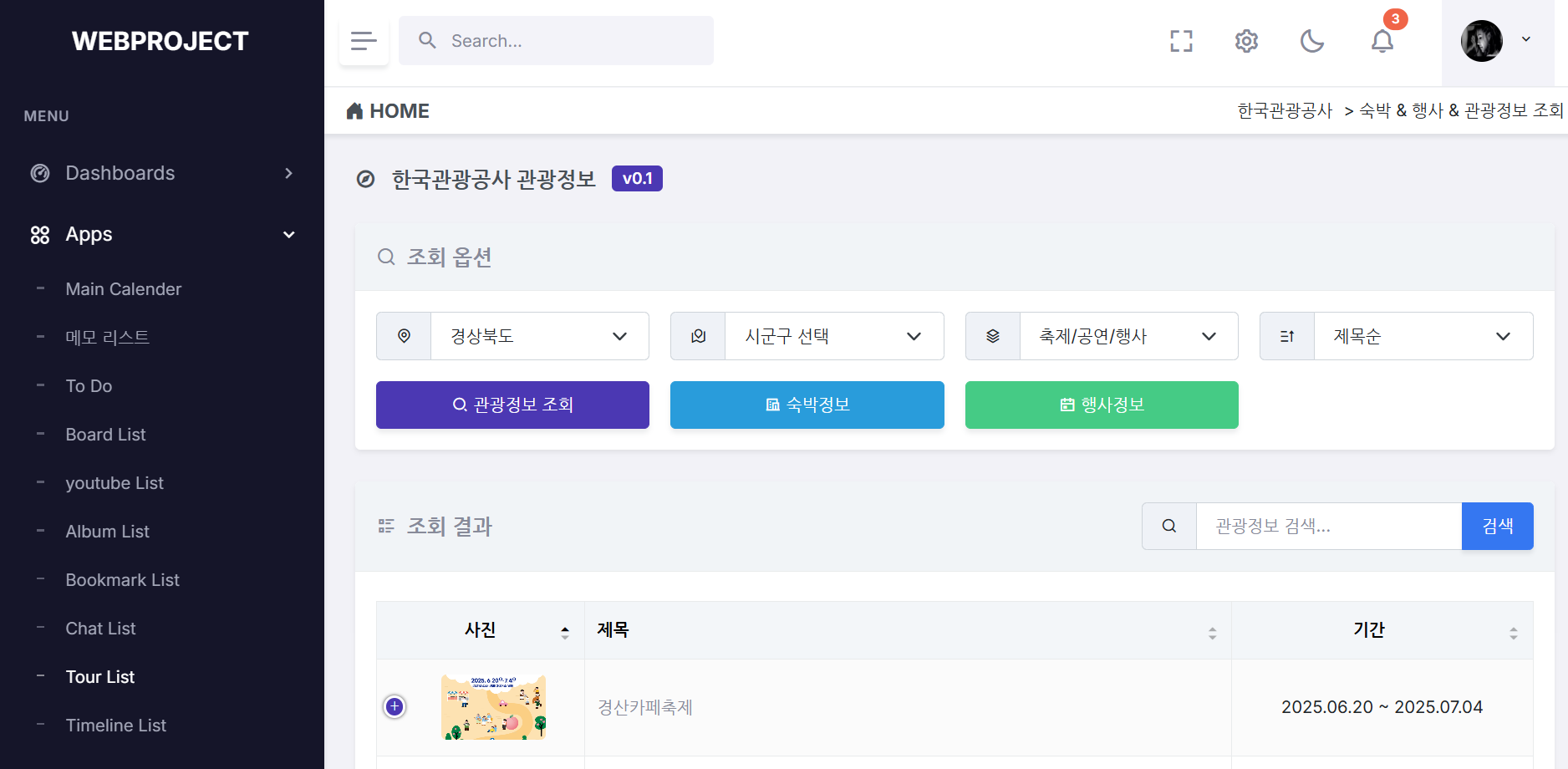The width and height of the screenshot is (1568, 769).
Task: Click the fullscreen icon in header
Action: point(1181,41)
